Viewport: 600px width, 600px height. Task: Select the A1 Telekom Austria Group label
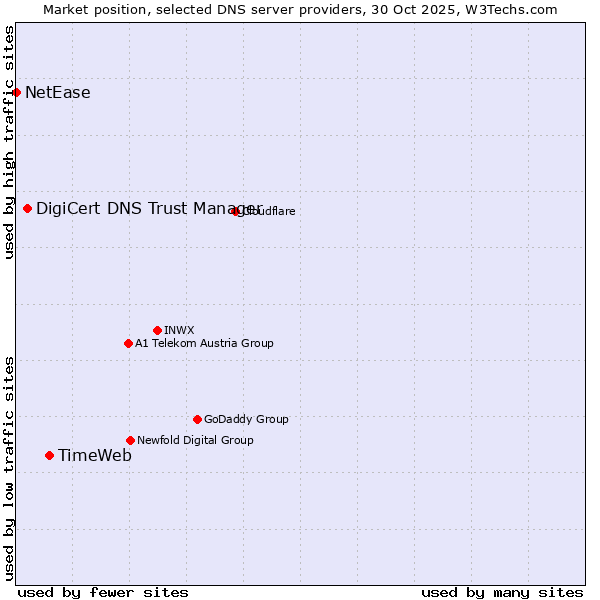(204, 344)
